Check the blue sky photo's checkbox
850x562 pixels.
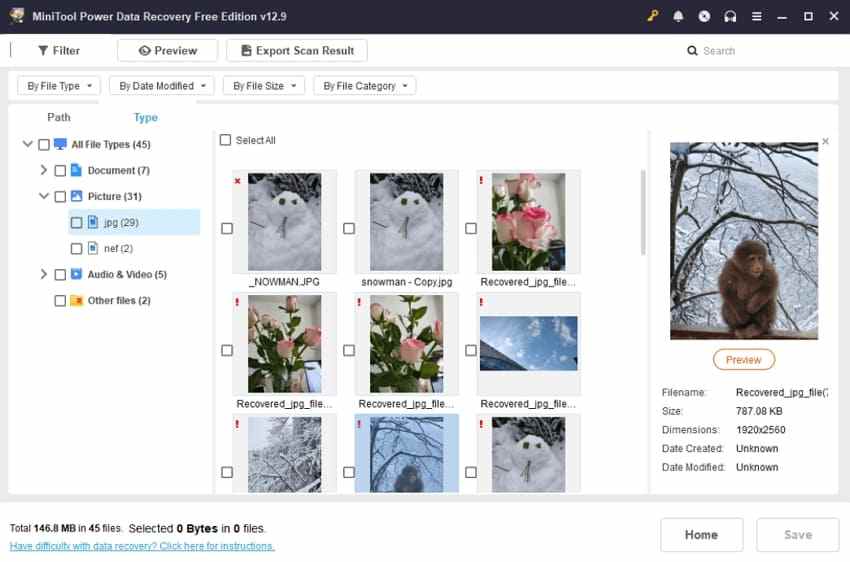(471, 351)
